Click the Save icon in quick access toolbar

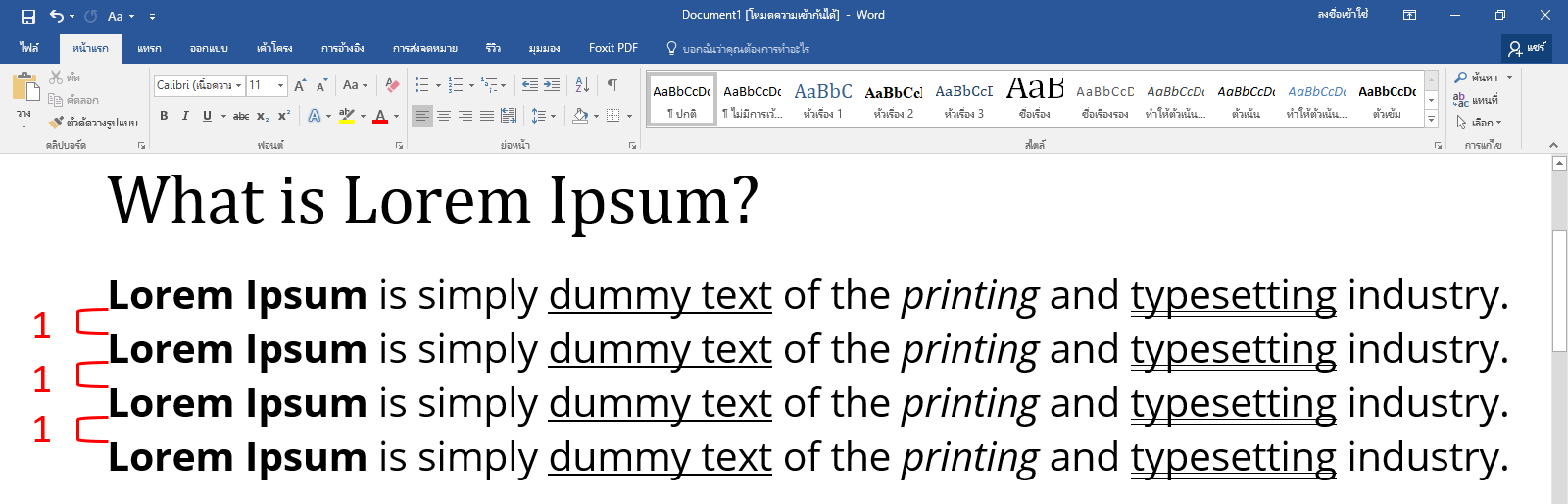pos(27,16)
